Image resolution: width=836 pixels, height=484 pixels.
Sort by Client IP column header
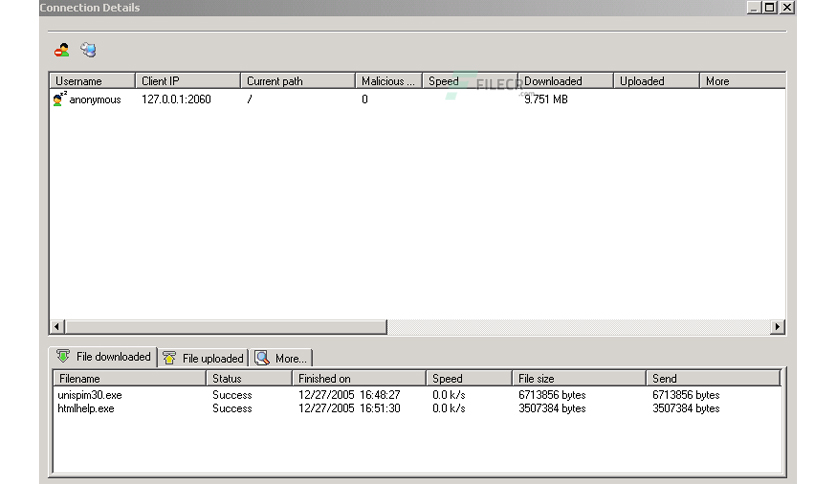tap(188, 81)
